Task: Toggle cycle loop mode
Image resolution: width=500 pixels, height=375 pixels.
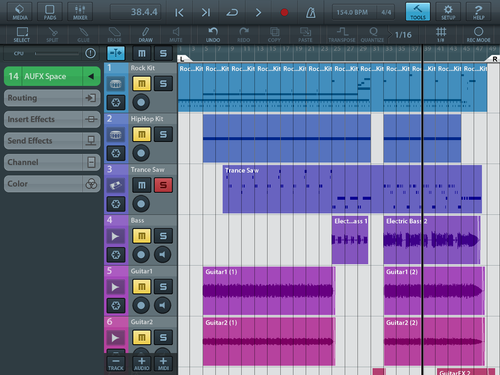Action: pos(232,13)
